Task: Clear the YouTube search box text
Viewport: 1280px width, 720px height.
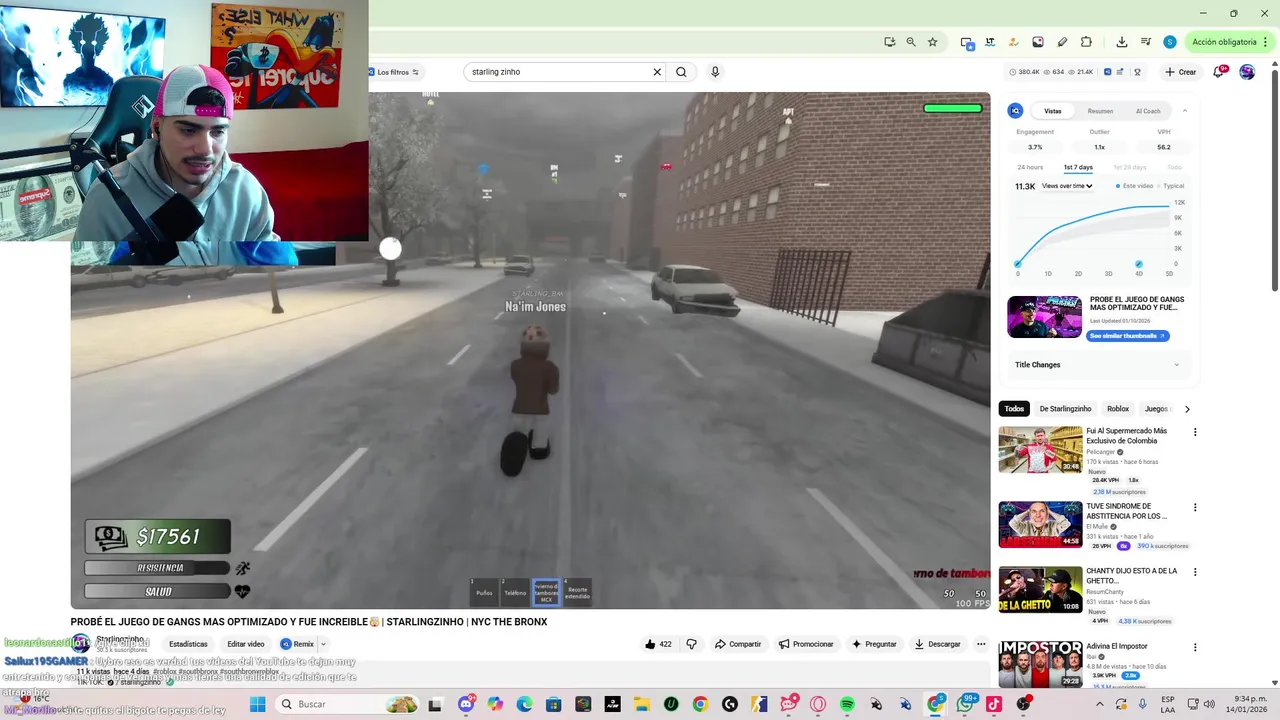Action: 657,72
